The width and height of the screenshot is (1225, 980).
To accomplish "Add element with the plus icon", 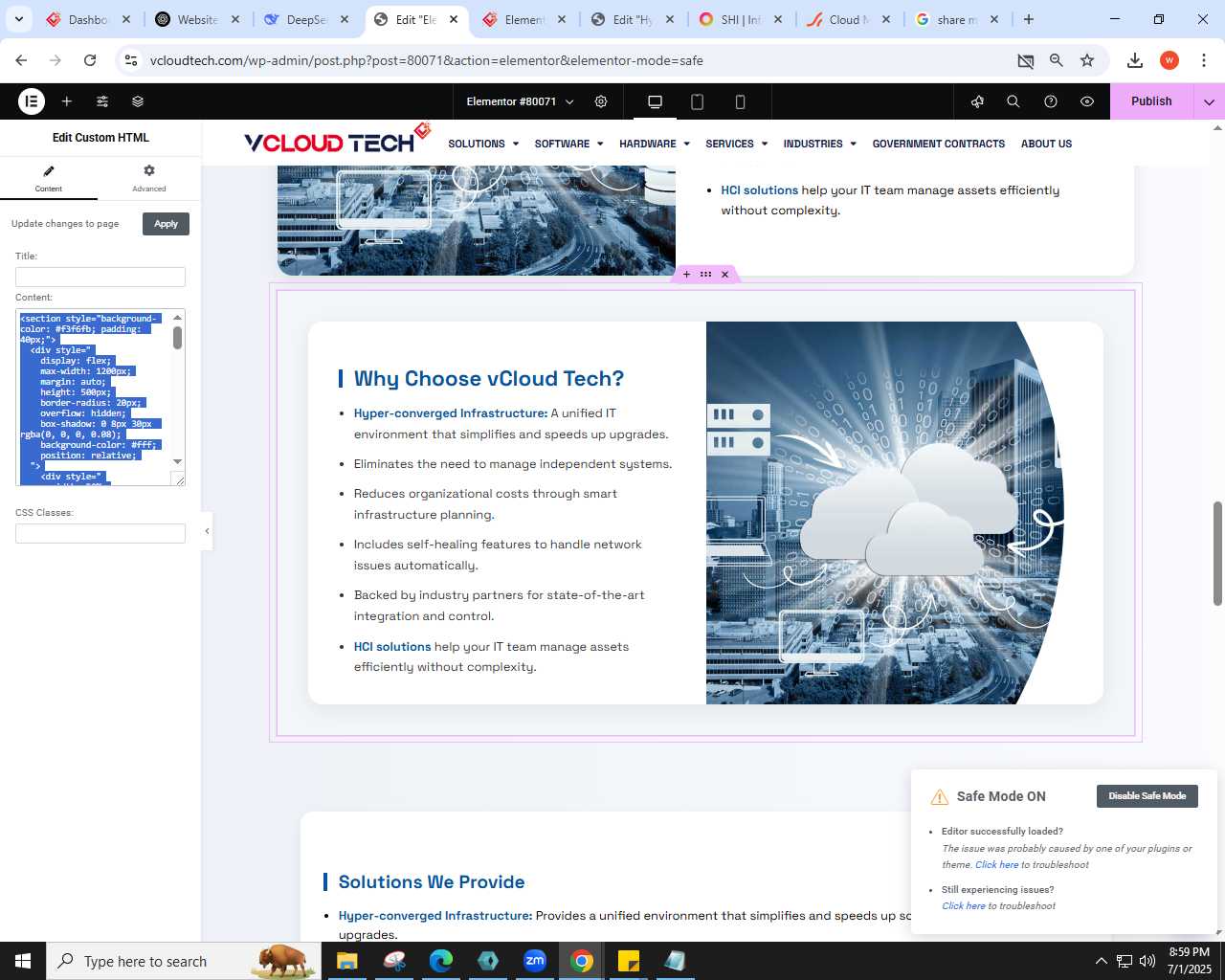I will (x=67, y=101).
